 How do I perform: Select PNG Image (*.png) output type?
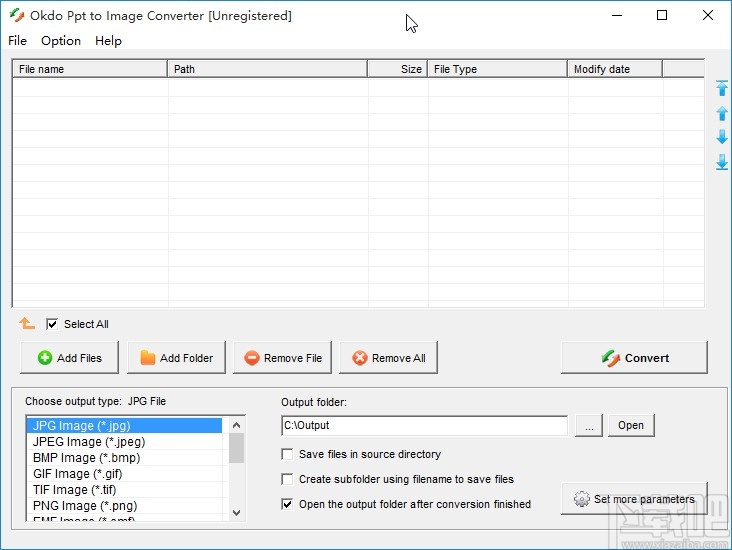tap(124, 506)
